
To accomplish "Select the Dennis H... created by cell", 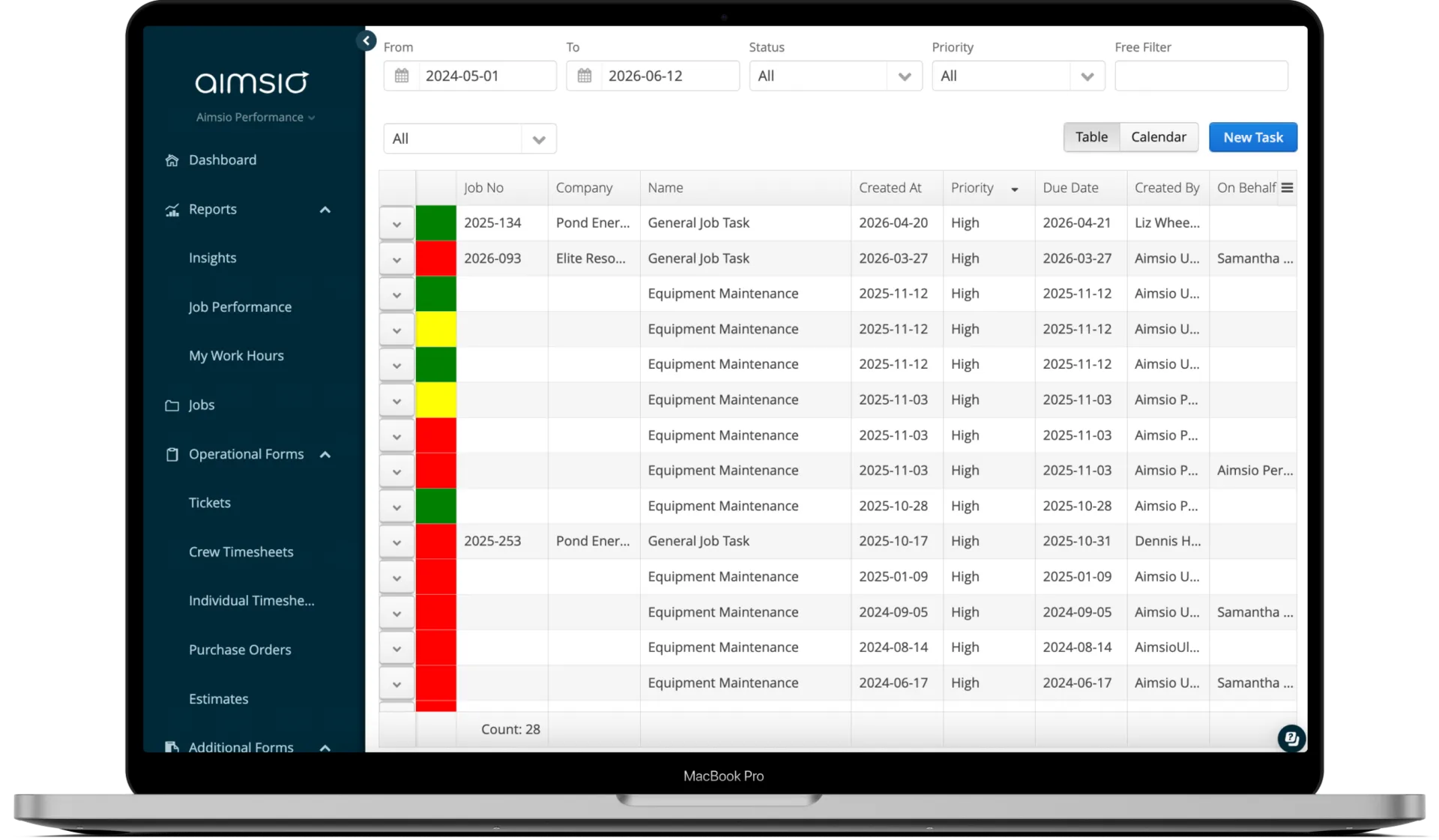I will 1168,542.
